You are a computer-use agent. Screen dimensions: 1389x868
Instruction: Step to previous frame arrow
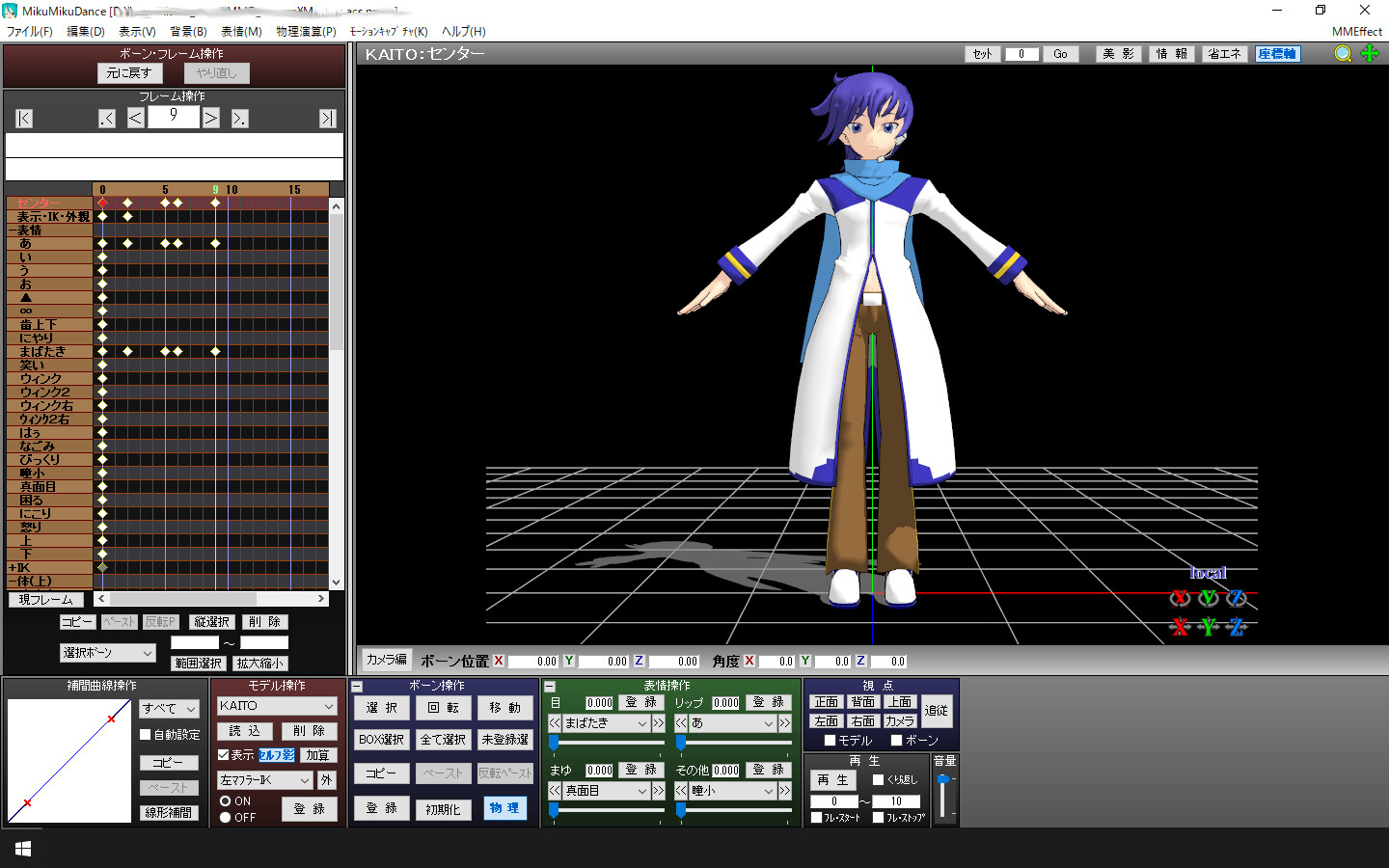click(x=136, y=119)
